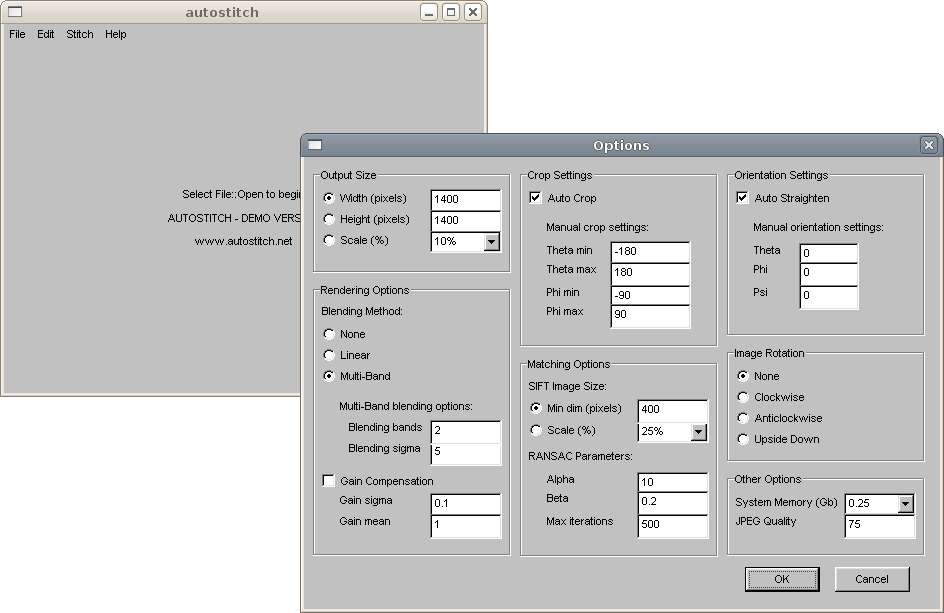Click the Blending sigma field

pyautogui.click(x=465, y=453)
